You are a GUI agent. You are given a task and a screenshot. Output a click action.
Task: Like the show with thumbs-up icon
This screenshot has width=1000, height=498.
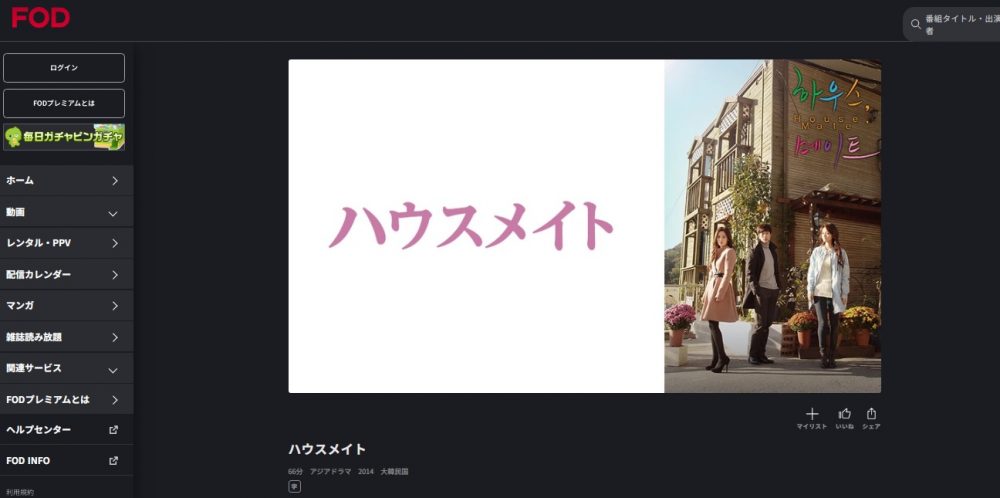[844, 414]
